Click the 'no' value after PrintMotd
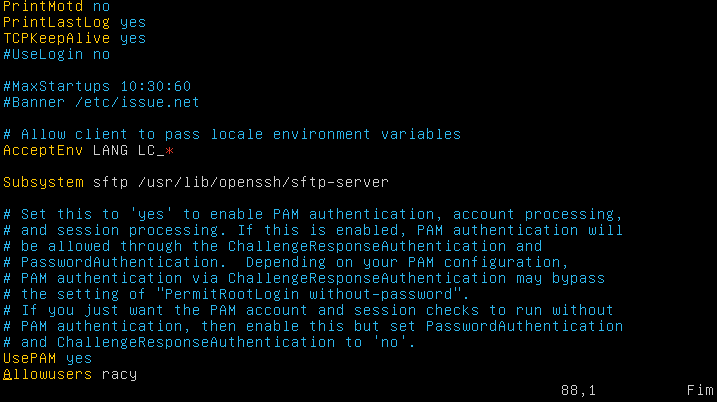Viewport: 717px width, 402px height. point(101,6)
